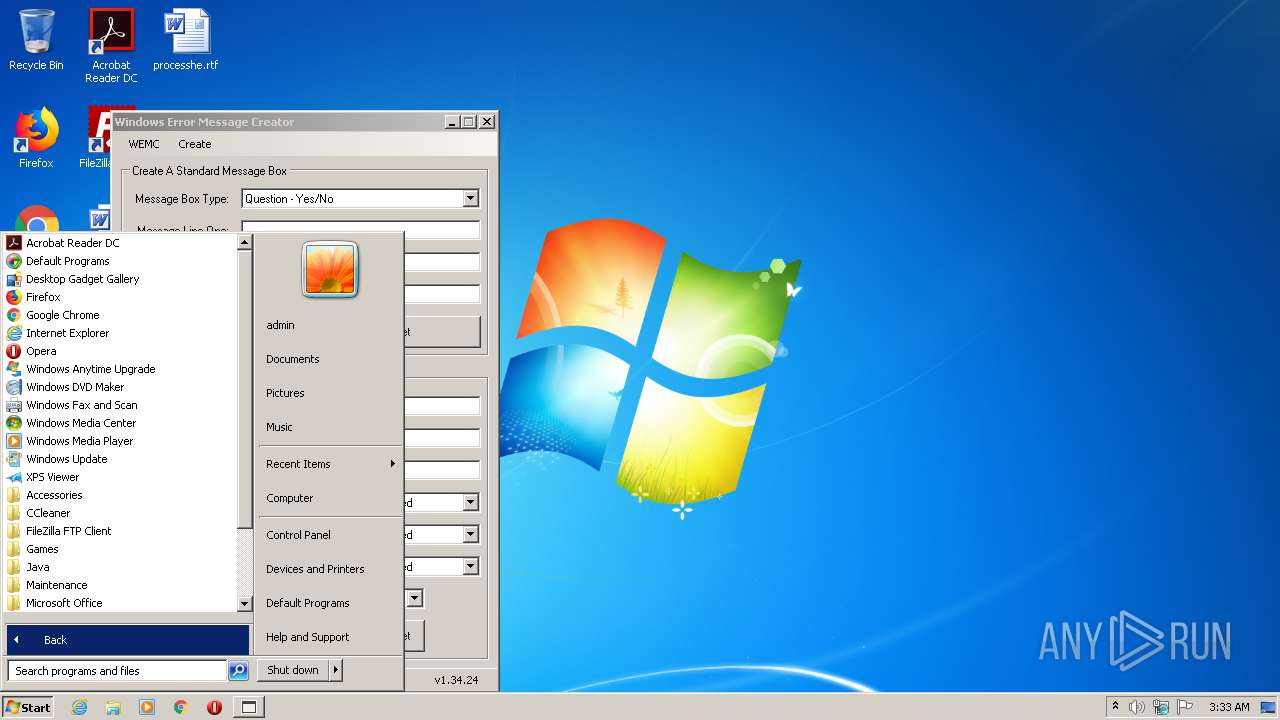Open Control Panel from Start menu
The width and height of the screenshot is (1280, 720).
point(330,535)
